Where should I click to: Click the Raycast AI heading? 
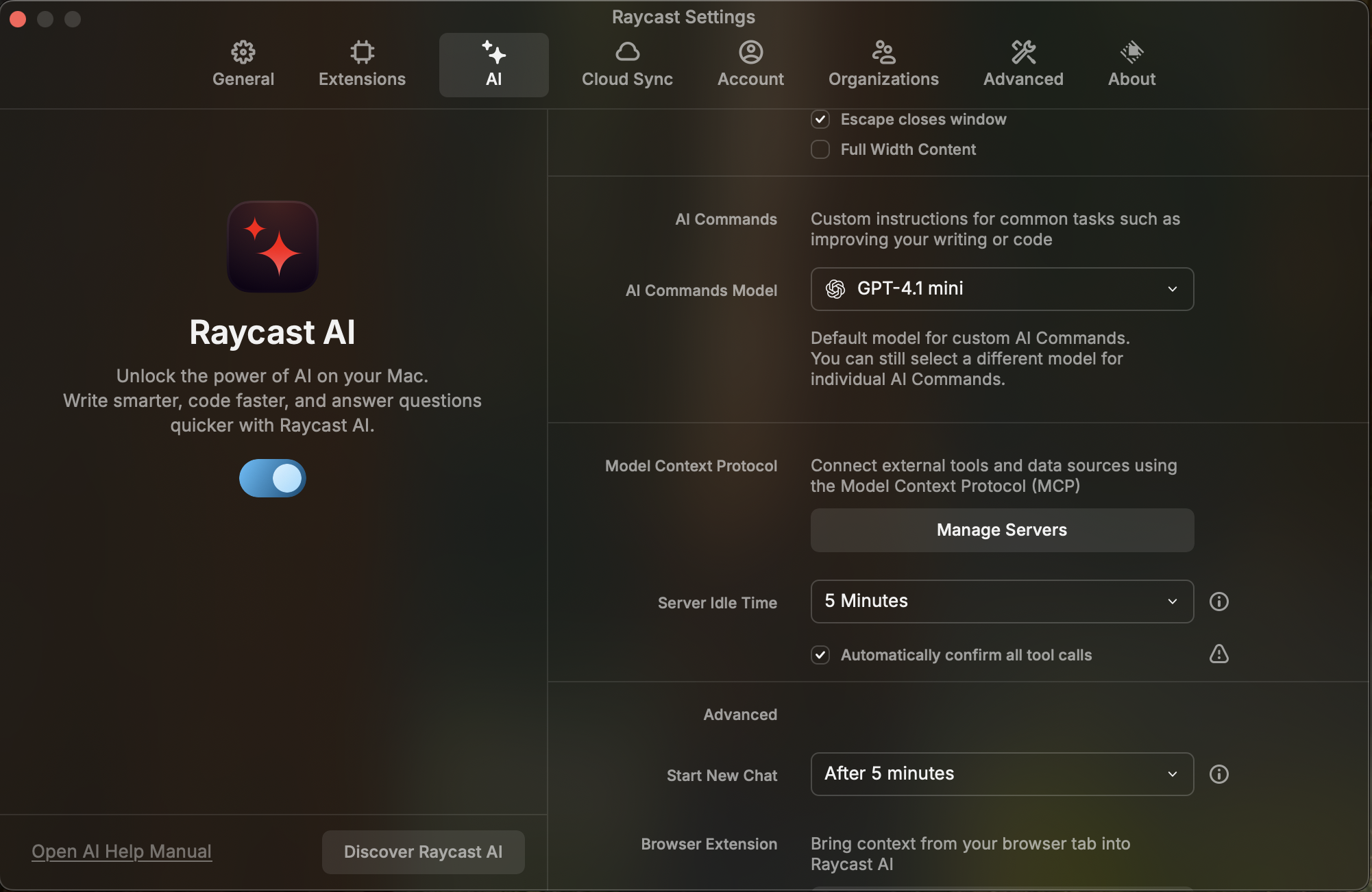point(272,333)
